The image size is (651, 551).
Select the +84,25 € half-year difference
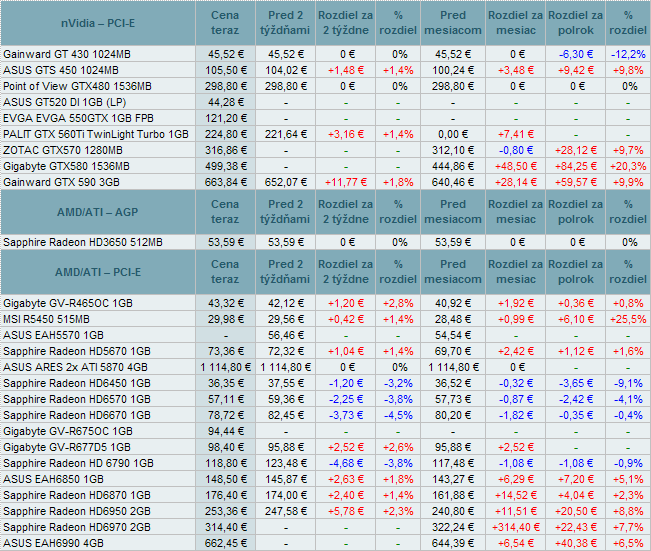576,167
